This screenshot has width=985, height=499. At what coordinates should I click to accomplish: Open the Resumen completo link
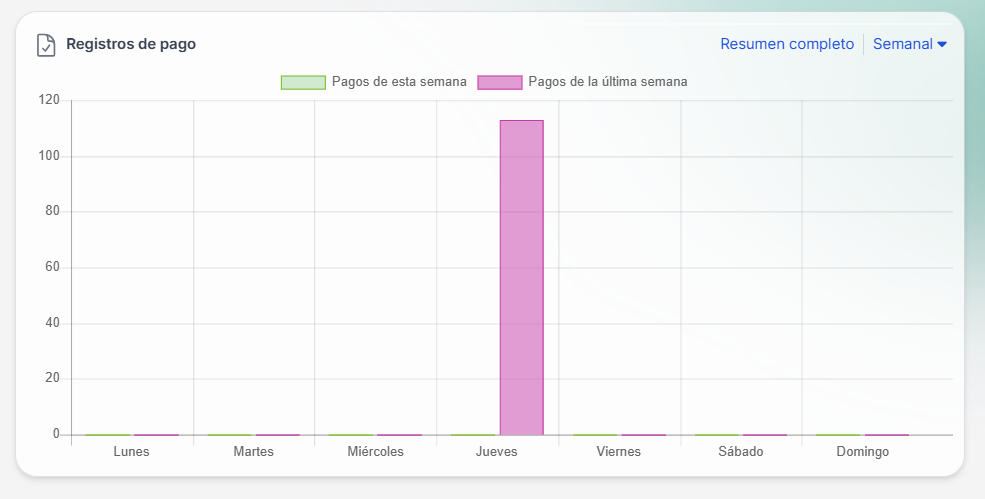click(x=787, y=44)
